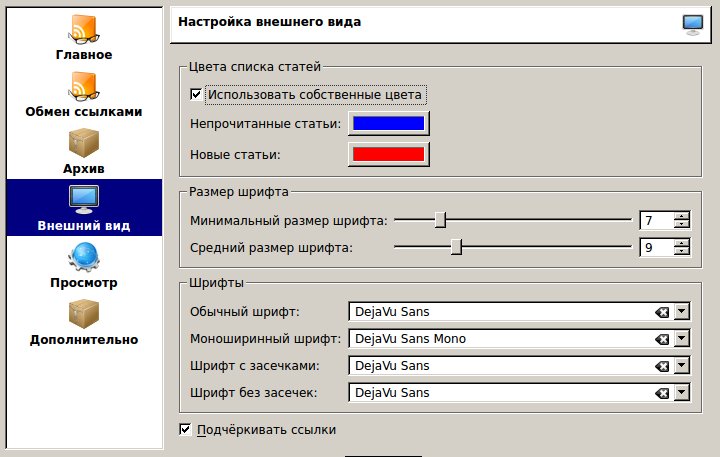The height and width of the screenshot is (457, 720).
Task: Select the Внешний вид section
Action: point(84,208)
